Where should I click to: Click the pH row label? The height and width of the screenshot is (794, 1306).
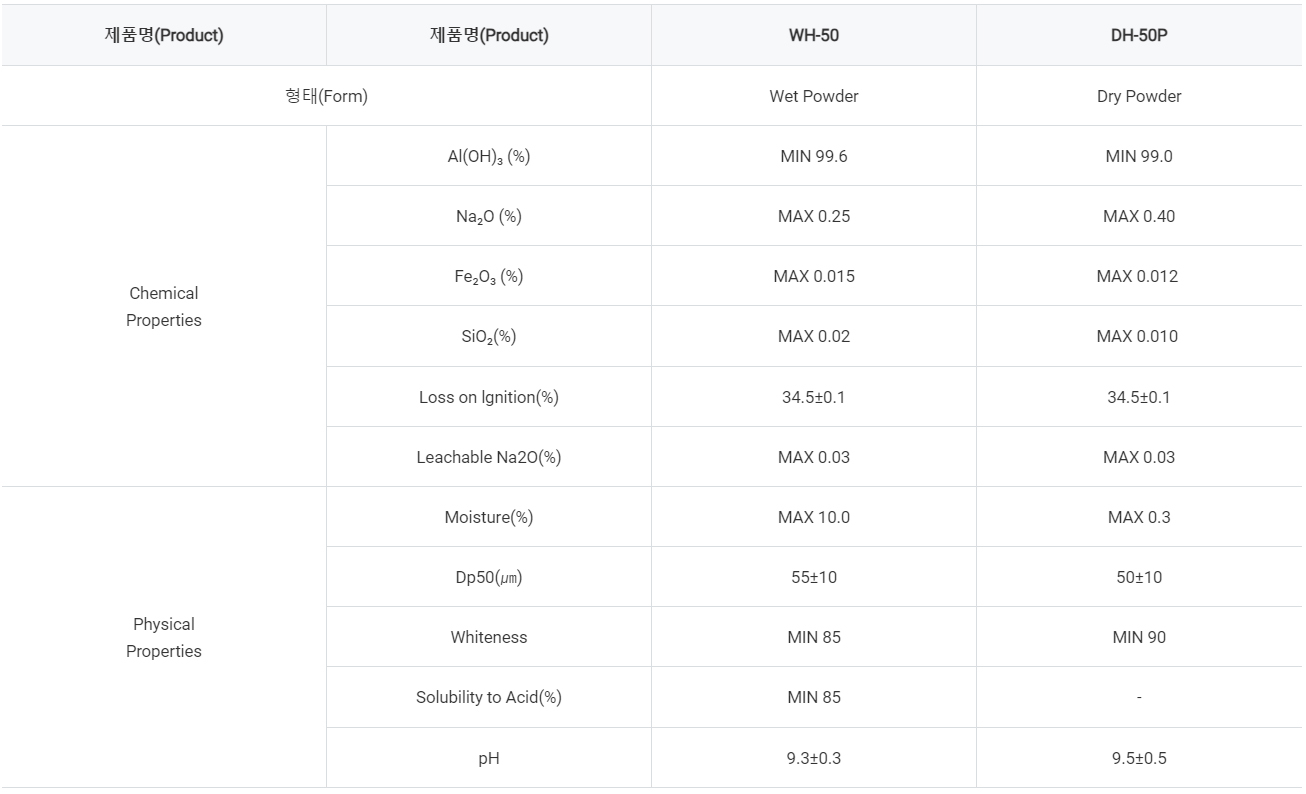click(x=488, y=758)
